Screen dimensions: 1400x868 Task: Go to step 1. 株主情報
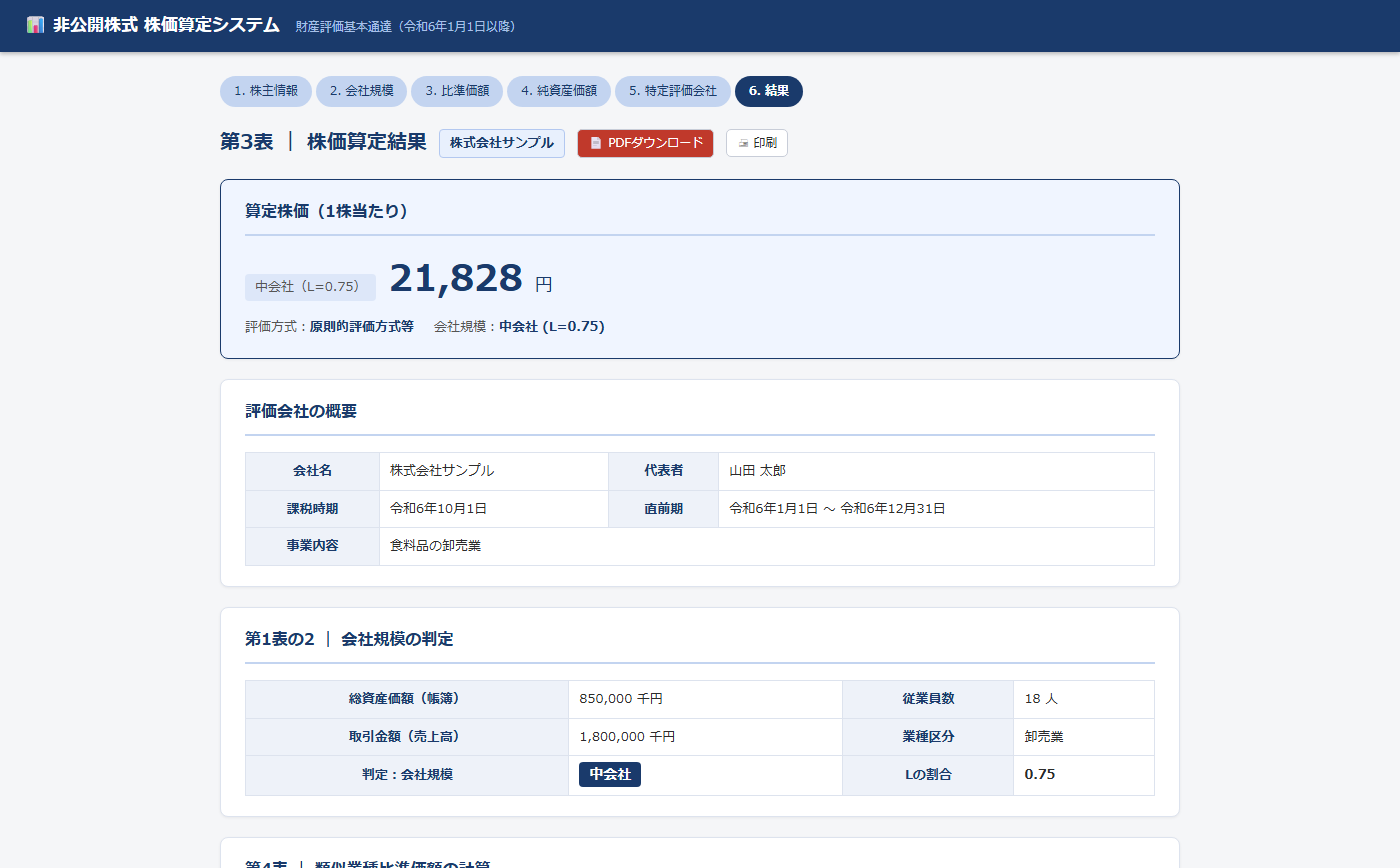point(266,91)
